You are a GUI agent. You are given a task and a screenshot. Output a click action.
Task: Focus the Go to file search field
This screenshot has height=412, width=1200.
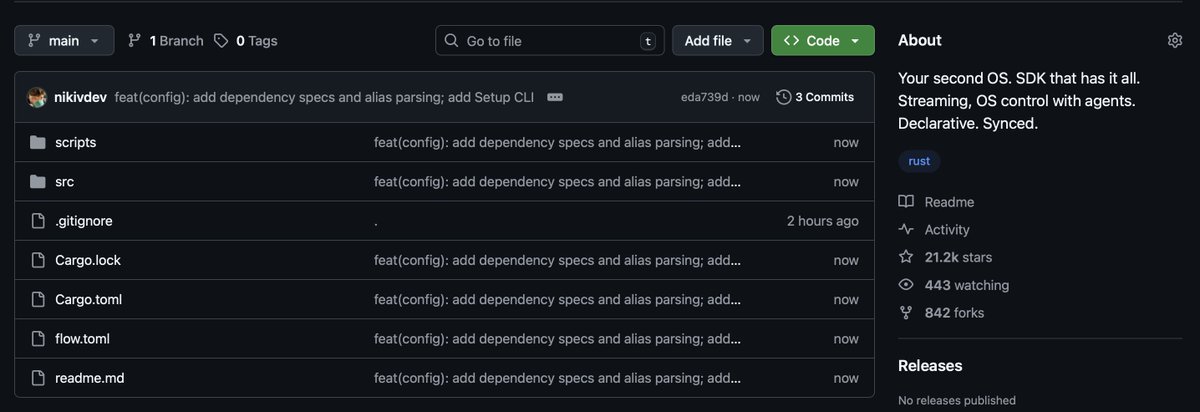point(550,40)
